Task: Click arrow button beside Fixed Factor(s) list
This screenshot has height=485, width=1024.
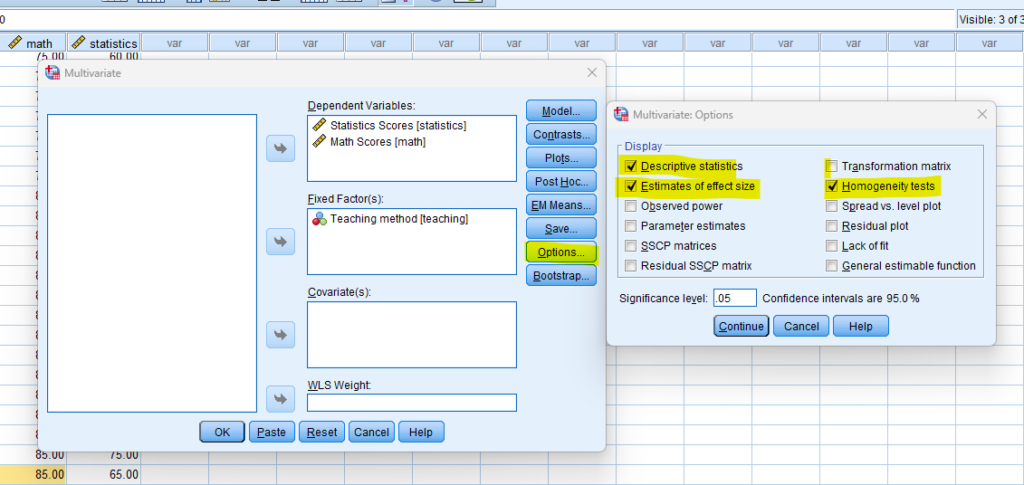Action: click(x=281, y=241)
